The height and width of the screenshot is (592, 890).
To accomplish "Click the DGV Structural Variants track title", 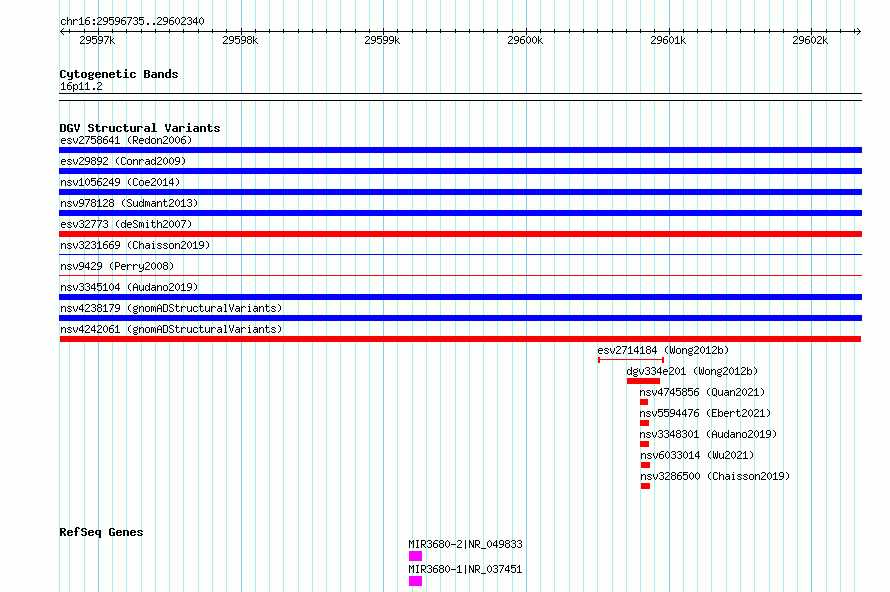I will point(140,128).
